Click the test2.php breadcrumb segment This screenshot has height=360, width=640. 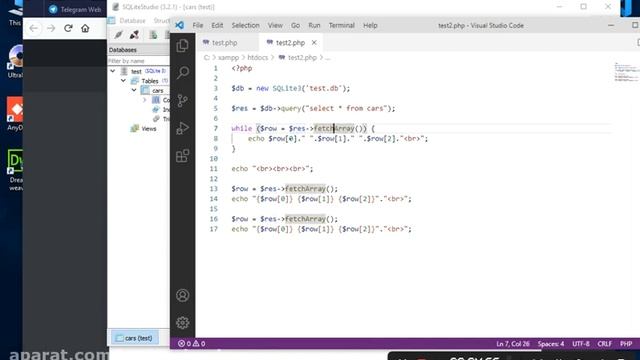coord(302,58)
